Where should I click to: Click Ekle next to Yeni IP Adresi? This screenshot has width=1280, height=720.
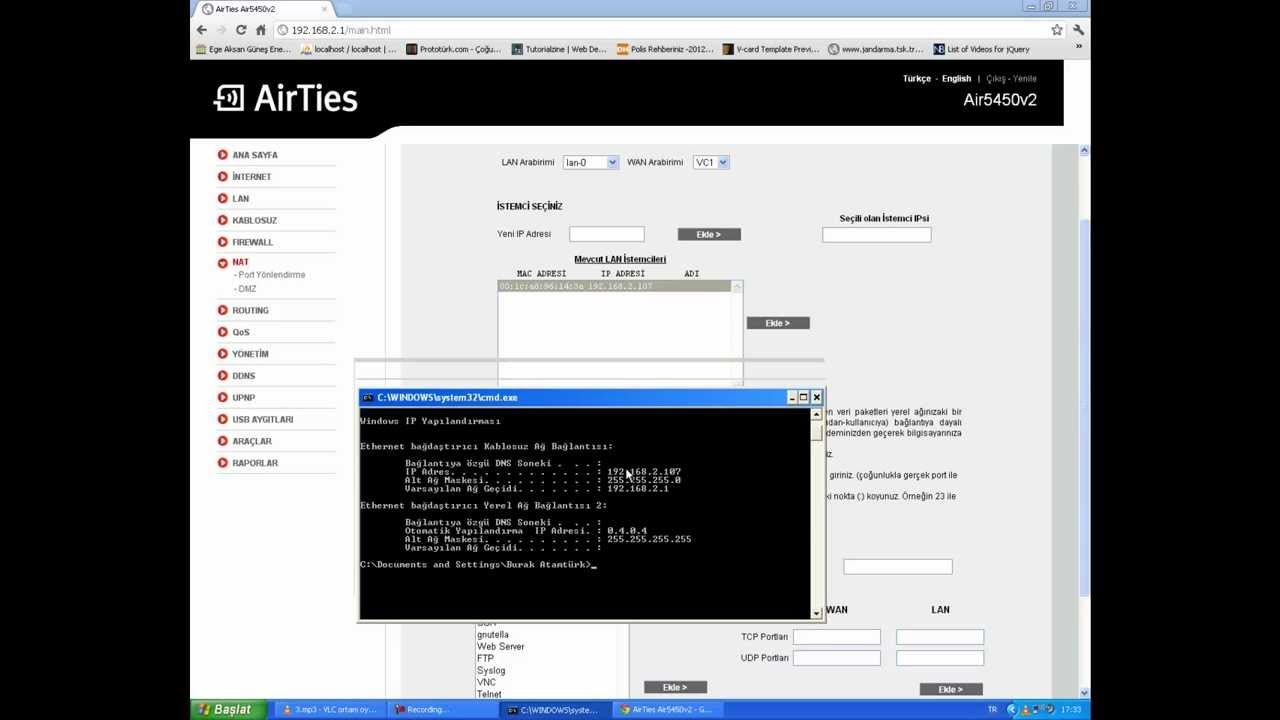[x=709, y=234]
